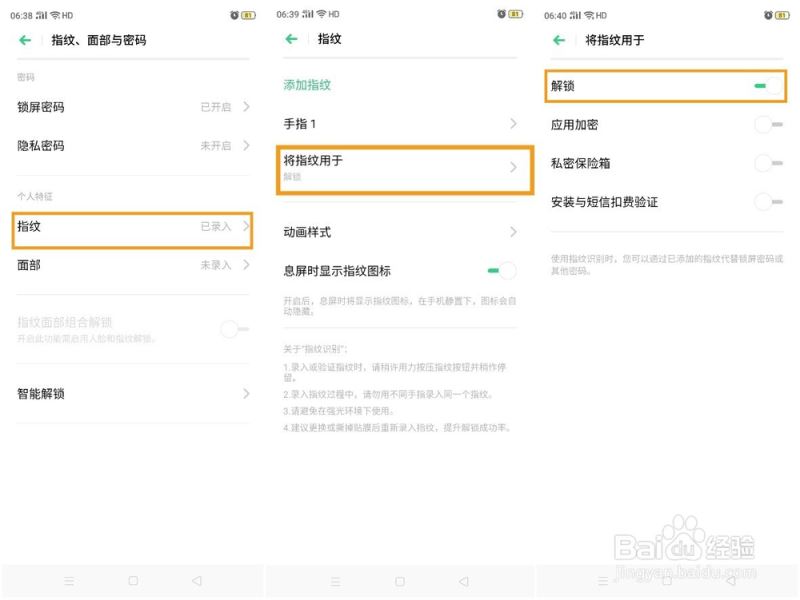Image resolution: width=800 pixels, height=600 pixels.
Task: Enable 安装与短信扣费验证 toggle
Action: pyautogui.click(x=768, y=202)
